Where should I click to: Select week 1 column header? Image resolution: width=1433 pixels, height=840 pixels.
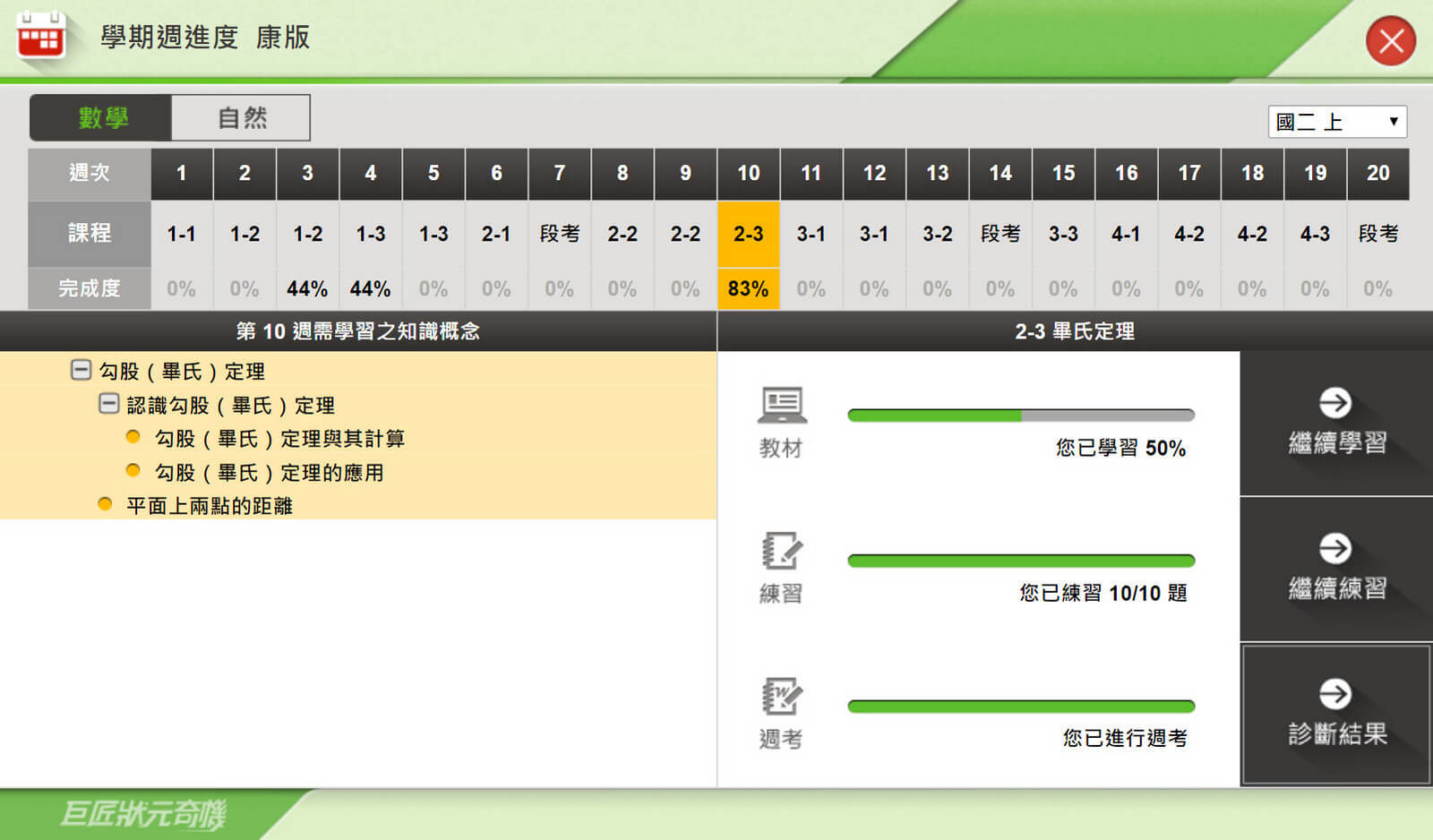click(x=182, y=174)
